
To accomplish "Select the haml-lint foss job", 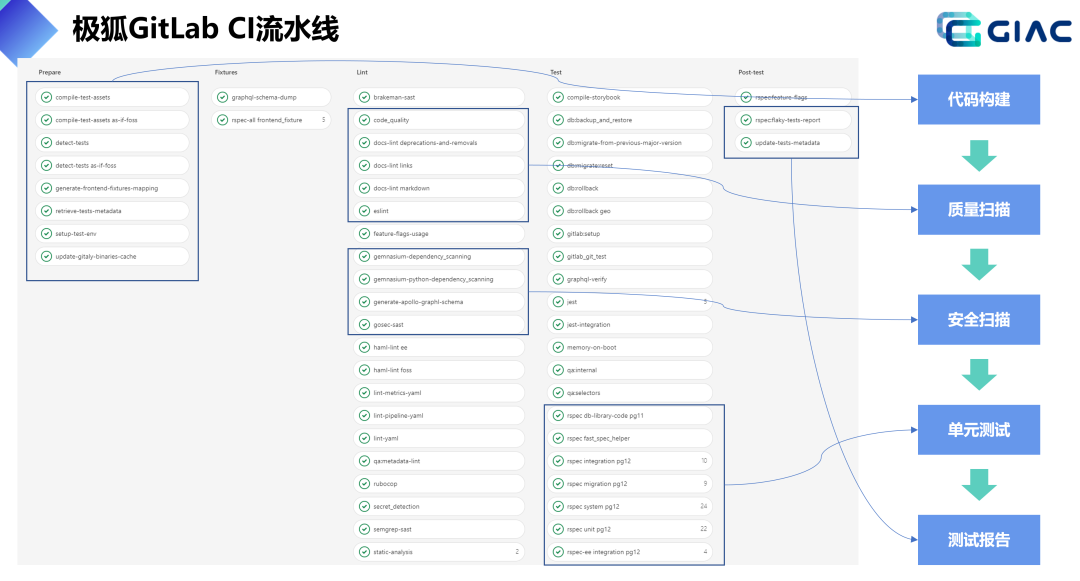I will click(439, 370).
